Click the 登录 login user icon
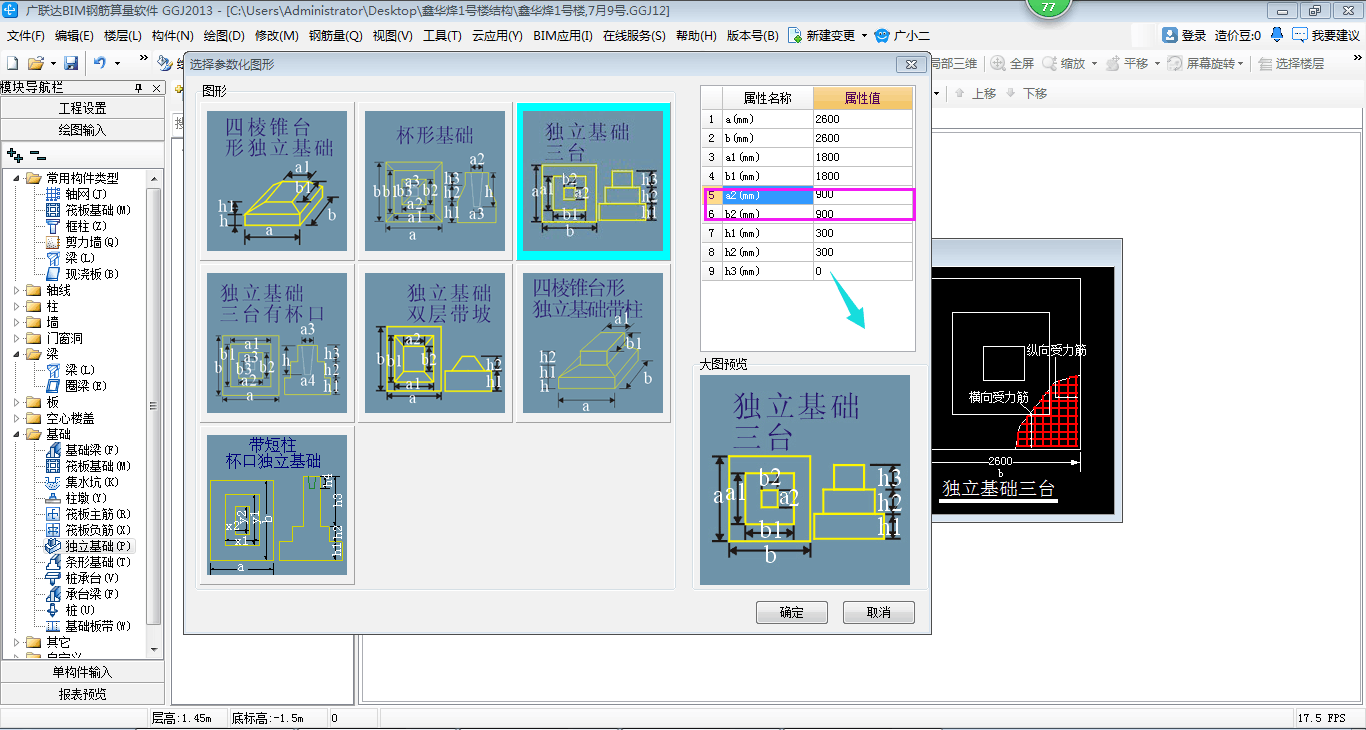The image size is (1366, 730). 1170,35
